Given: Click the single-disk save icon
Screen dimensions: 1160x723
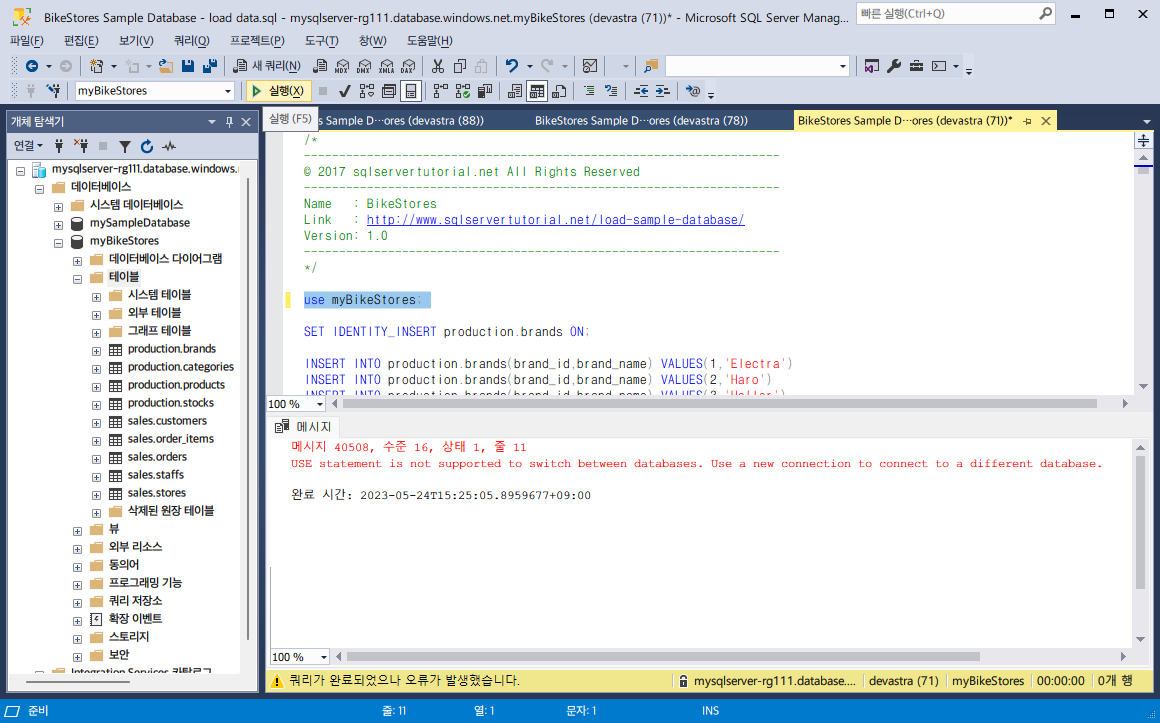Looking at the screenshot, I should coord(188,67).
